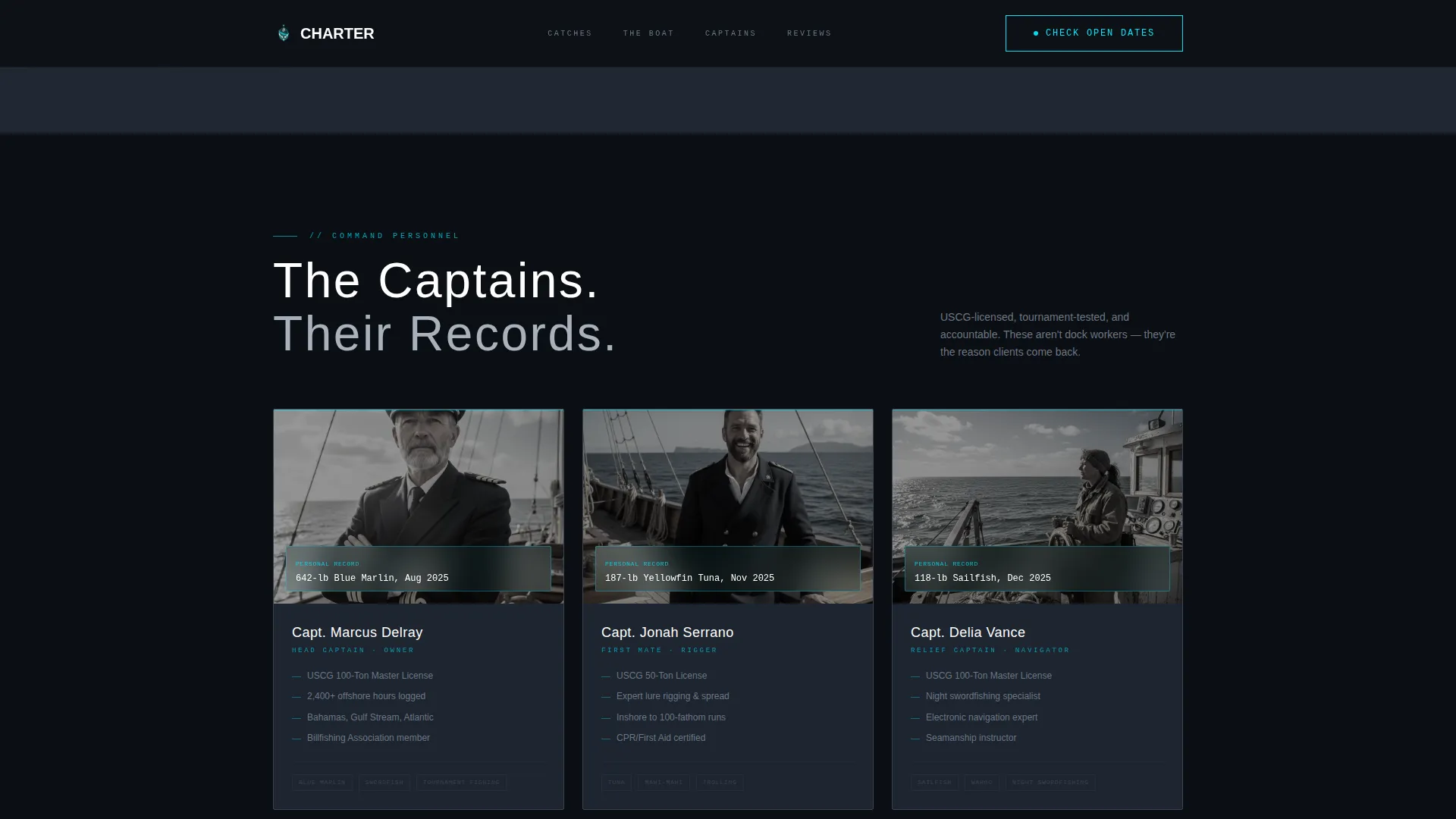Go to The Boat section

click(x=648, y=33)
